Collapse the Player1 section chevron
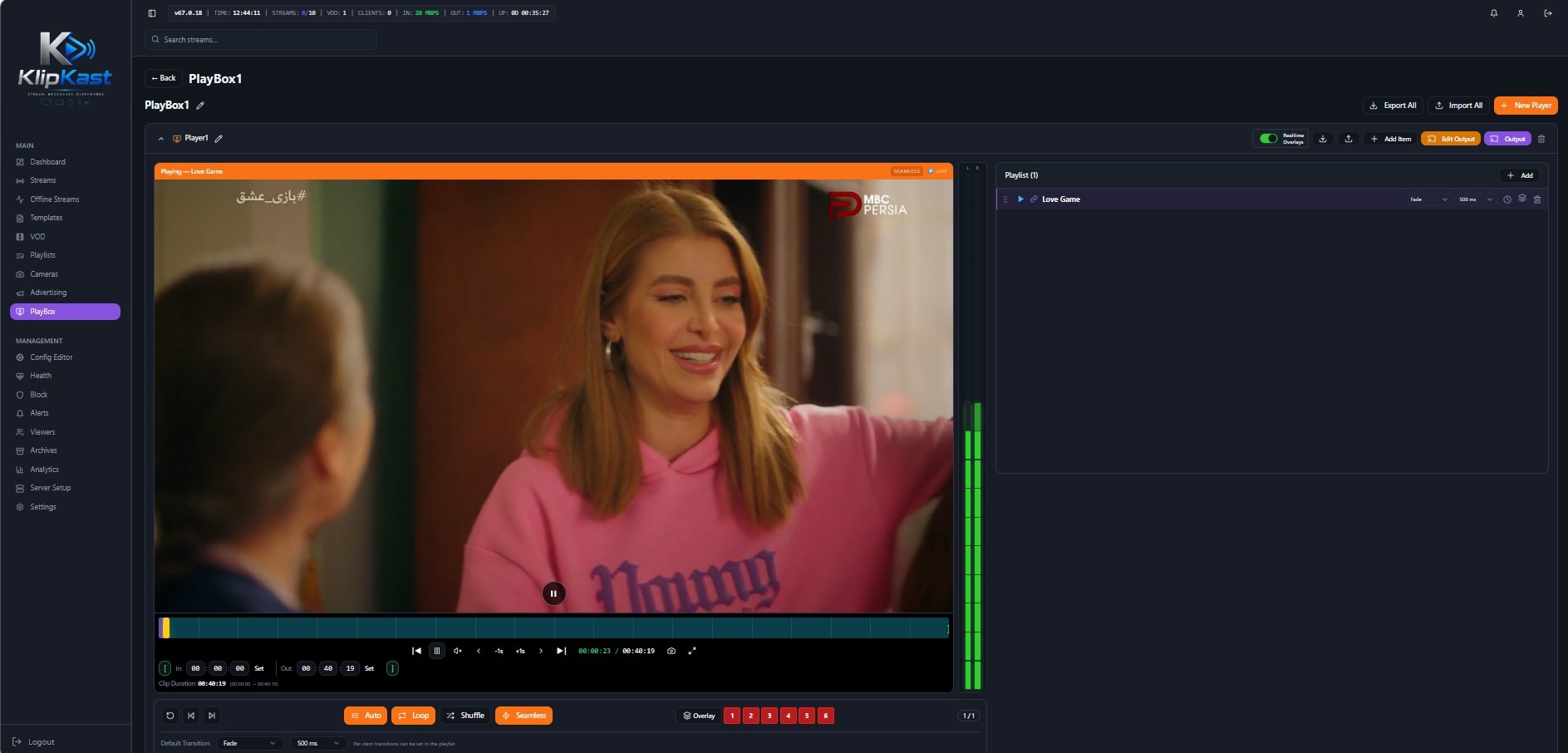 click(x=160, y=139)
